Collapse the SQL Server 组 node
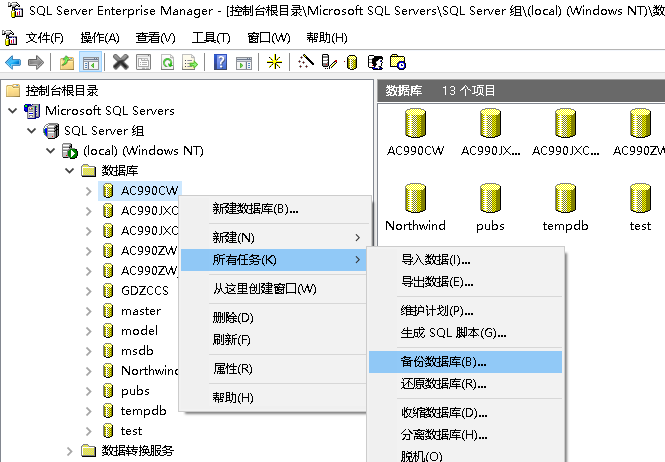Viewport: 665px width, 462px height. coord(32,131)
